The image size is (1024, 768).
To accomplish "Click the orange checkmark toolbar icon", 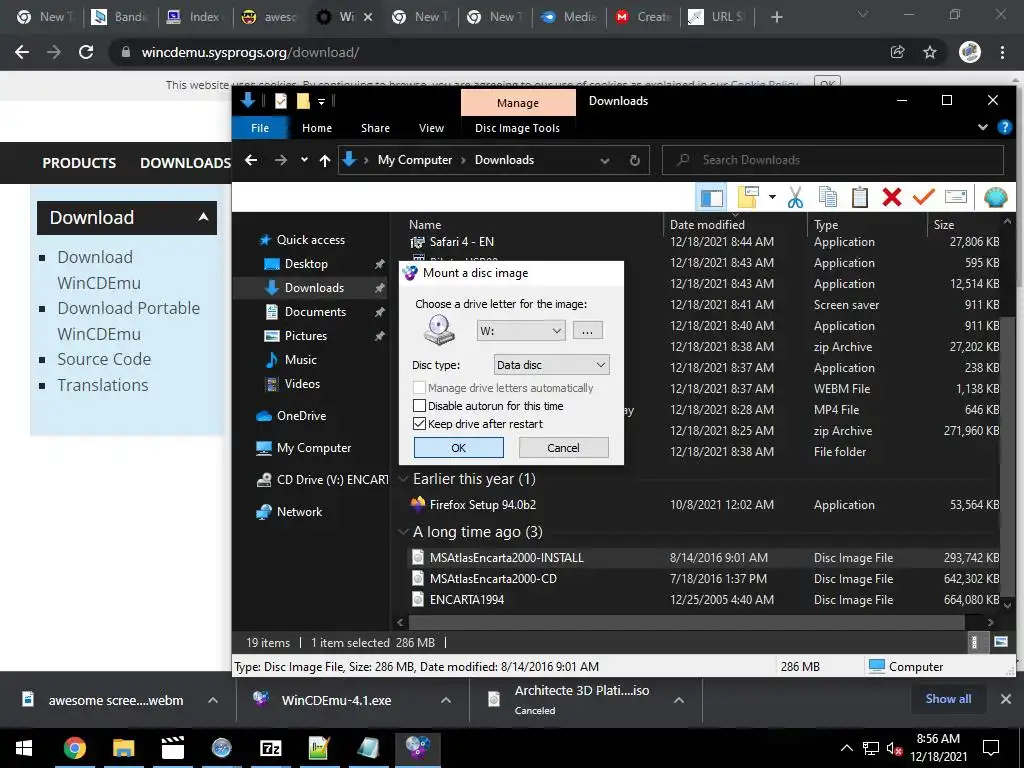I will 923,197.
